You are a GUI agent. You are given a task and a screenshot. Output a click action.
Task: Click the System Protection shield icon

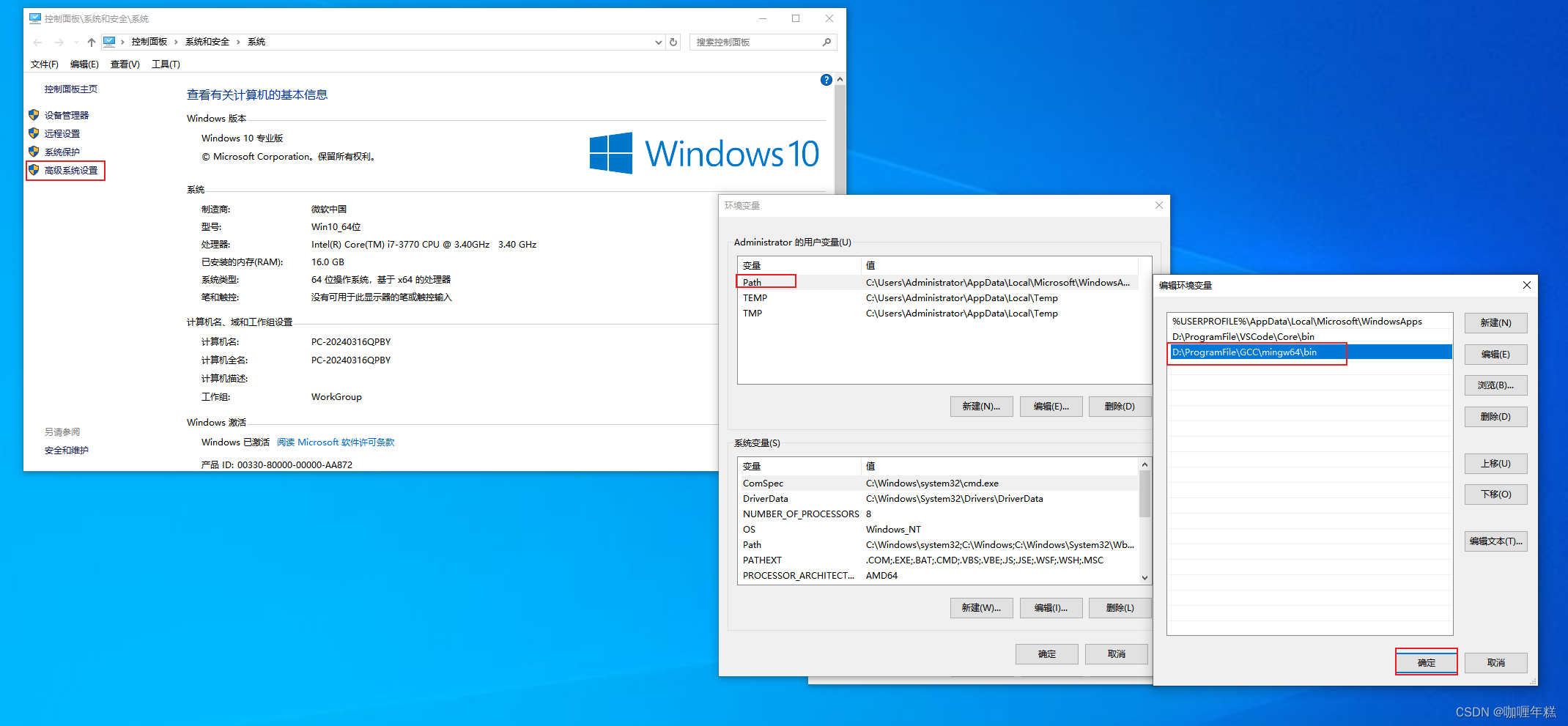click(34, 152)
